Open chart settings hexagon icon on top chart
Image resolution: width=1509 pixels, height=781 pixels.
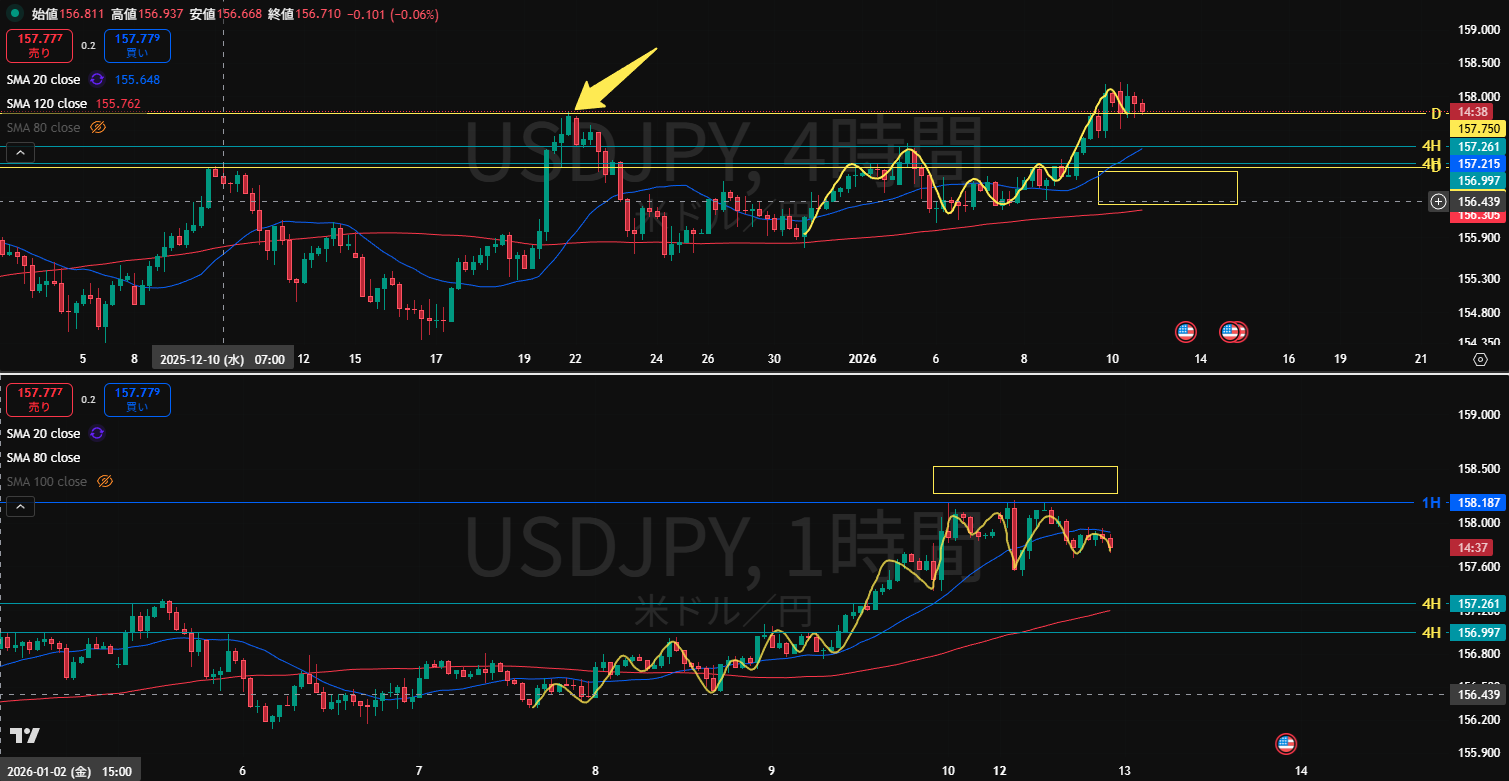1481,359
